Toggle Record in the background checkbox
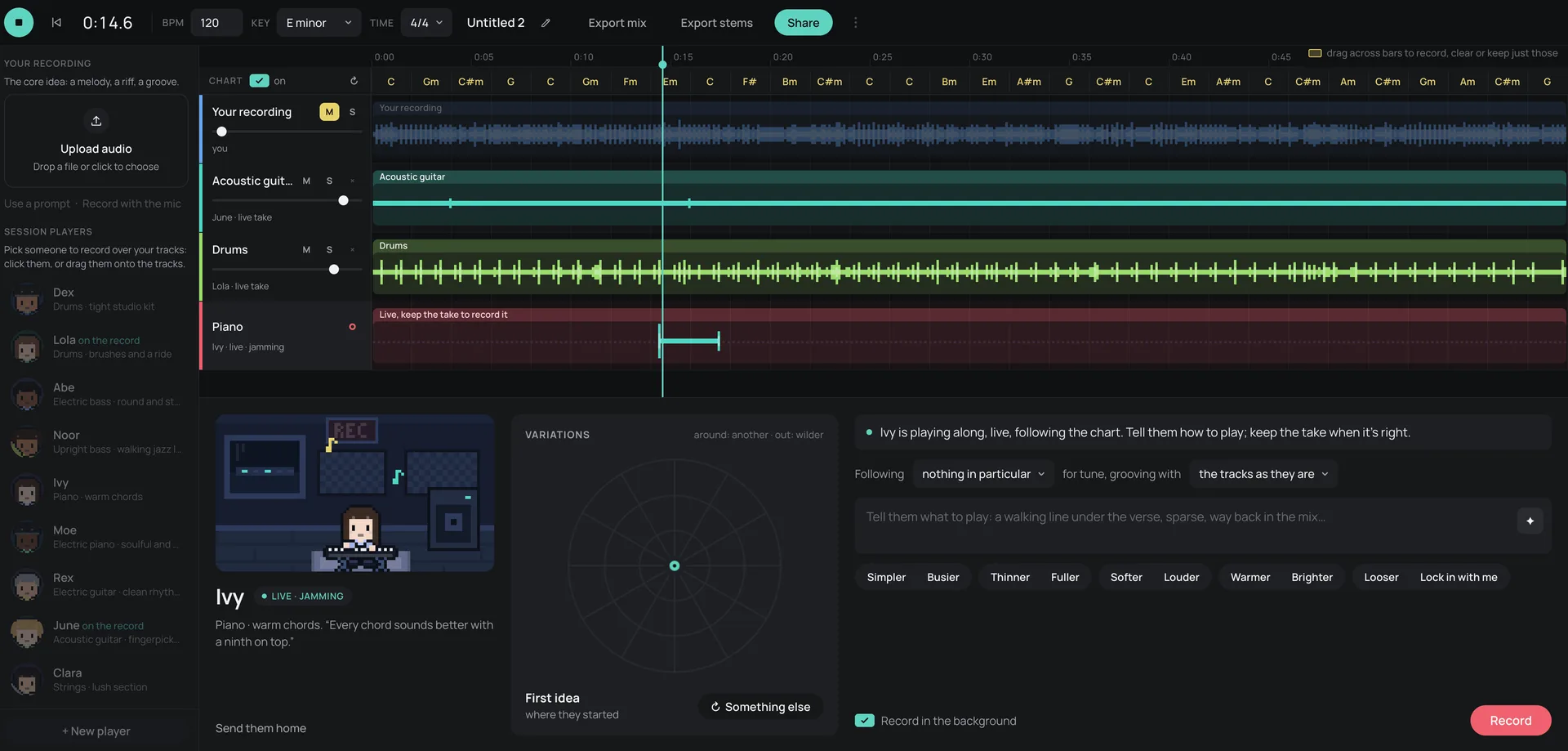Screen dimensions: 1568x751 tap(864, 721)
